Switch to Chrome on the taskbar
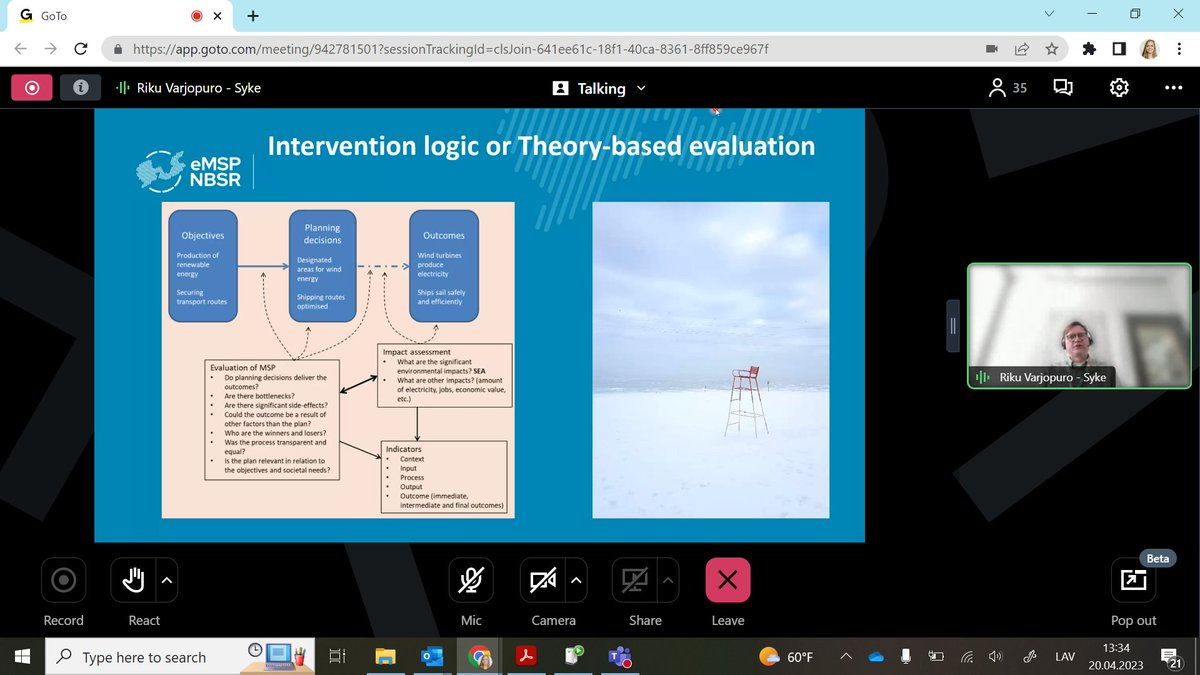 [x=479, y=657]
